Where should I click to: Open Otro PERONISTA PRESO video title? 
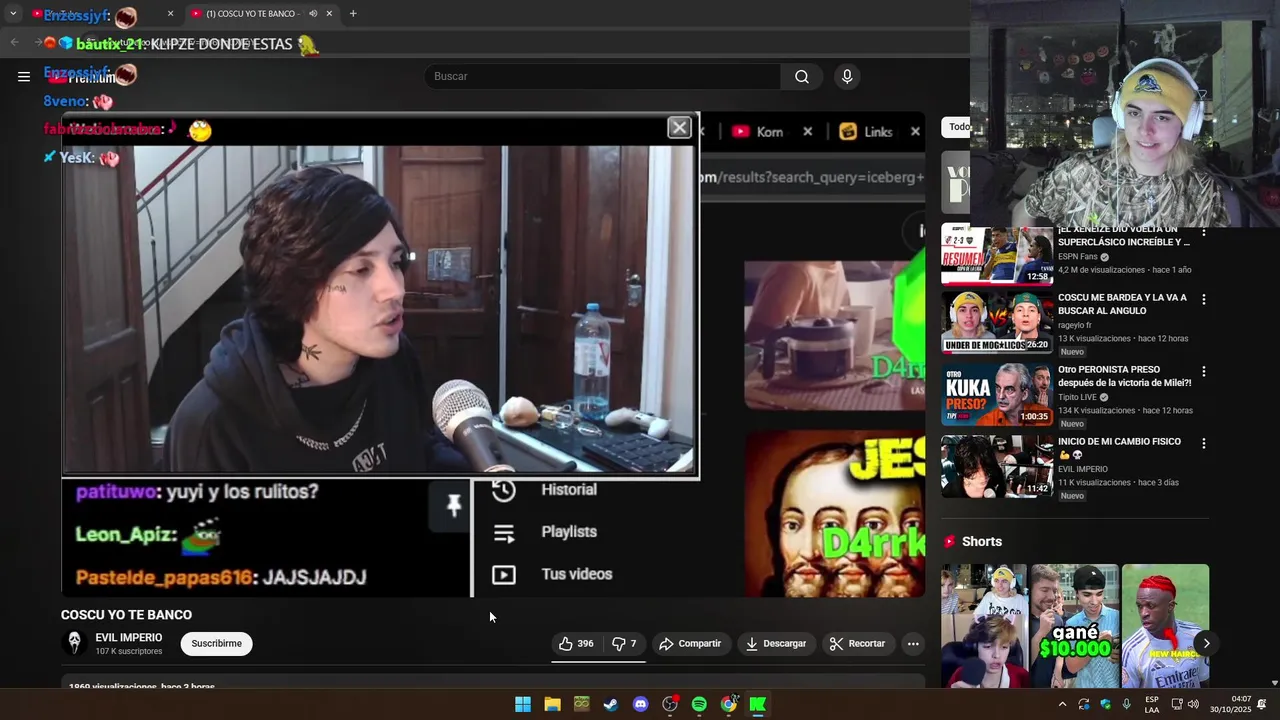point(1124,376)
